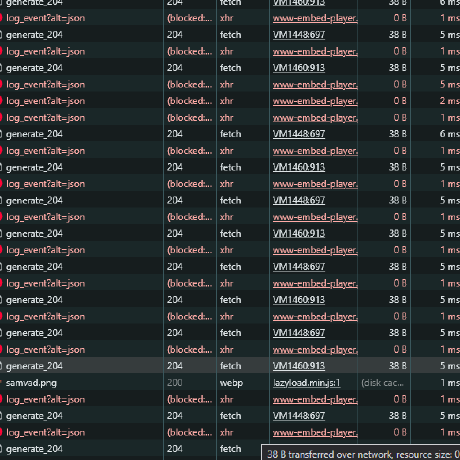The height and width of the screenshot is (460, 460).
Task: Select the samvad.png request row
Action: (x=230, y=383)
